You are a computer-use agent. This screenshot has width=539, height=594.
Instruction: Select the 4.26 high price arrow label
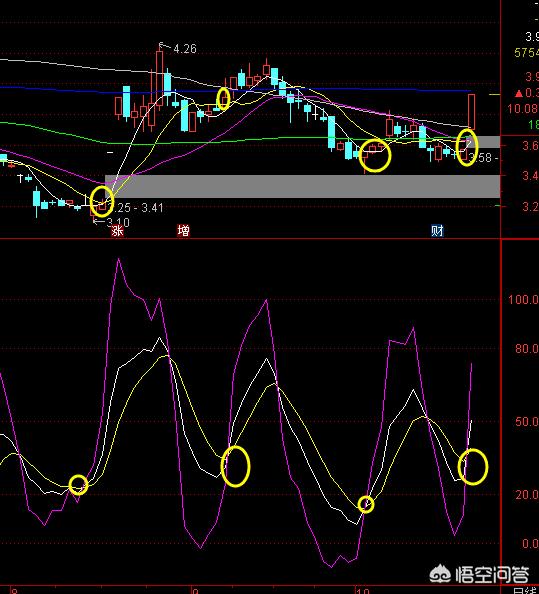(x=178, y=48)
